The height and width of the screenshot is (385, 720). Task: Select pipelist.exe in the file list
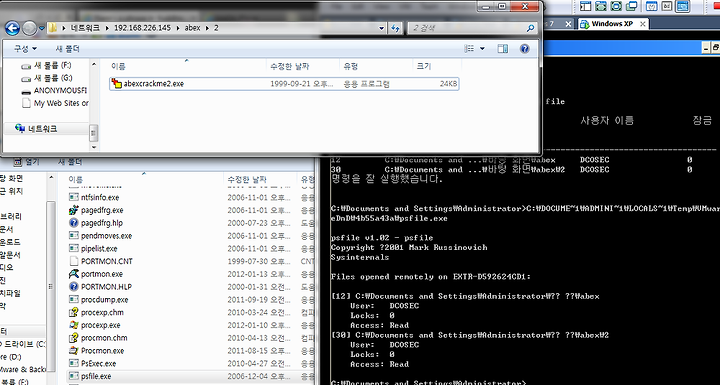click(93, 249)
